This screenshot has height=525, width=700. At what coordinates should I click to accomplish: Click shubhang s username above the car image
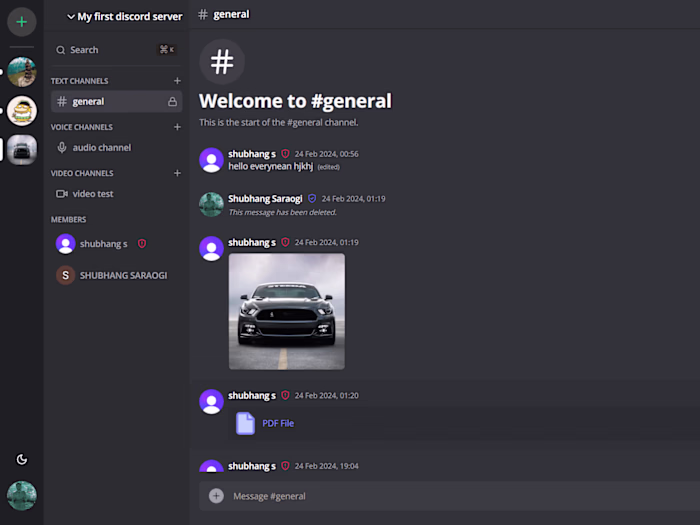[252, 242]
